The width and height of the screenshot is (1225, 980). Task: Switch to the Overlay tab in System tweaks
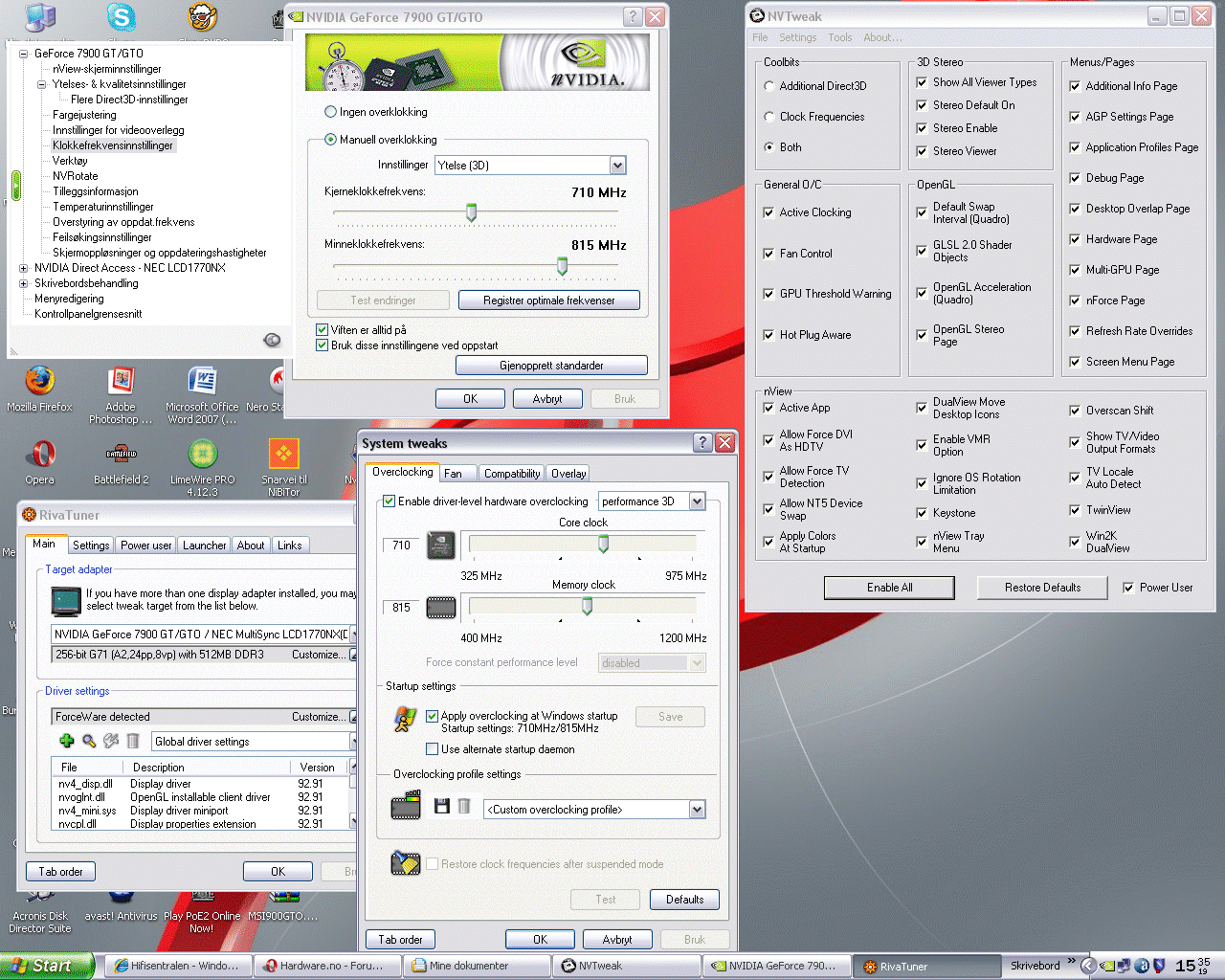tap(568, 474)
